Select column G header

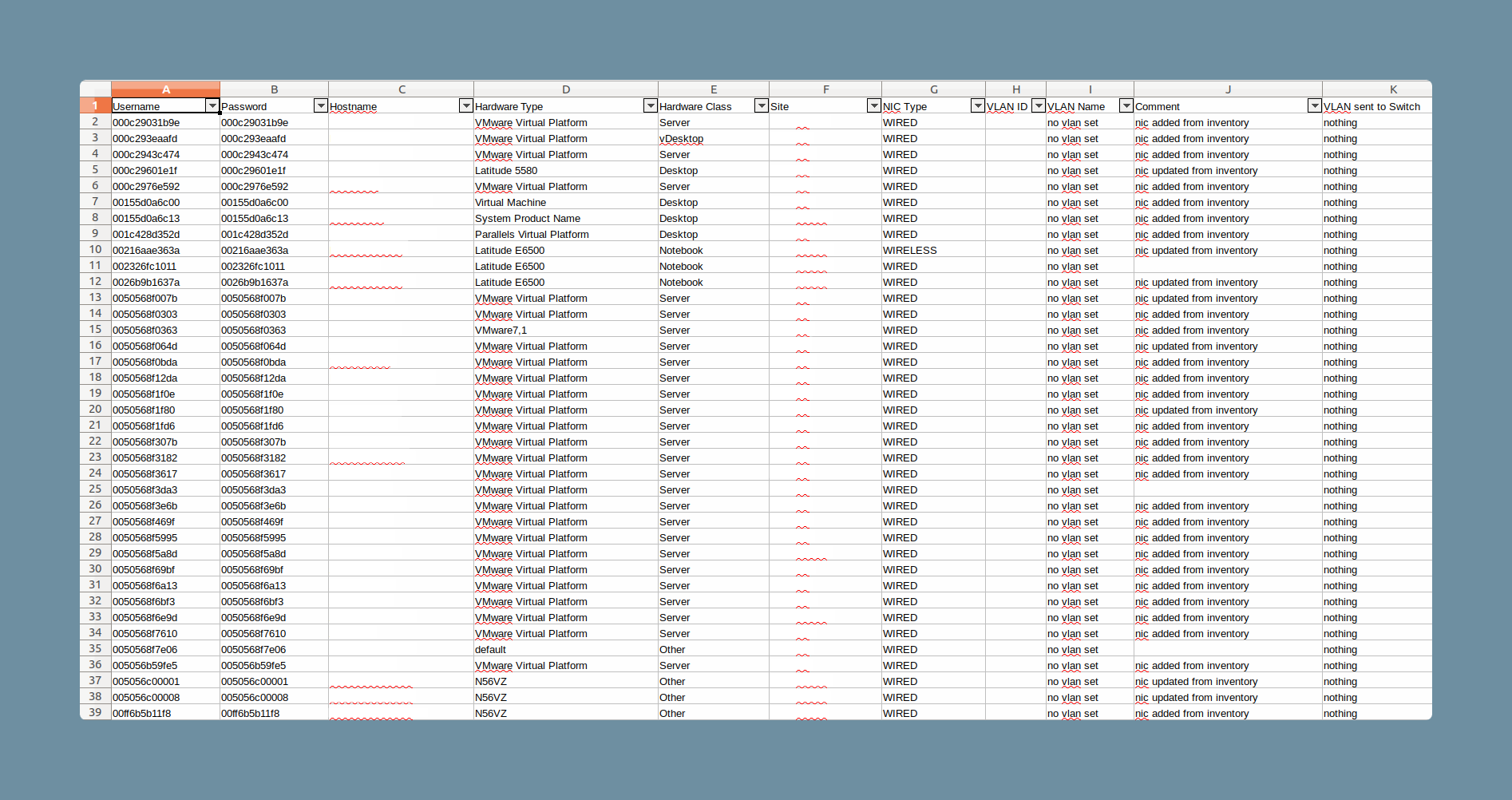933,89
